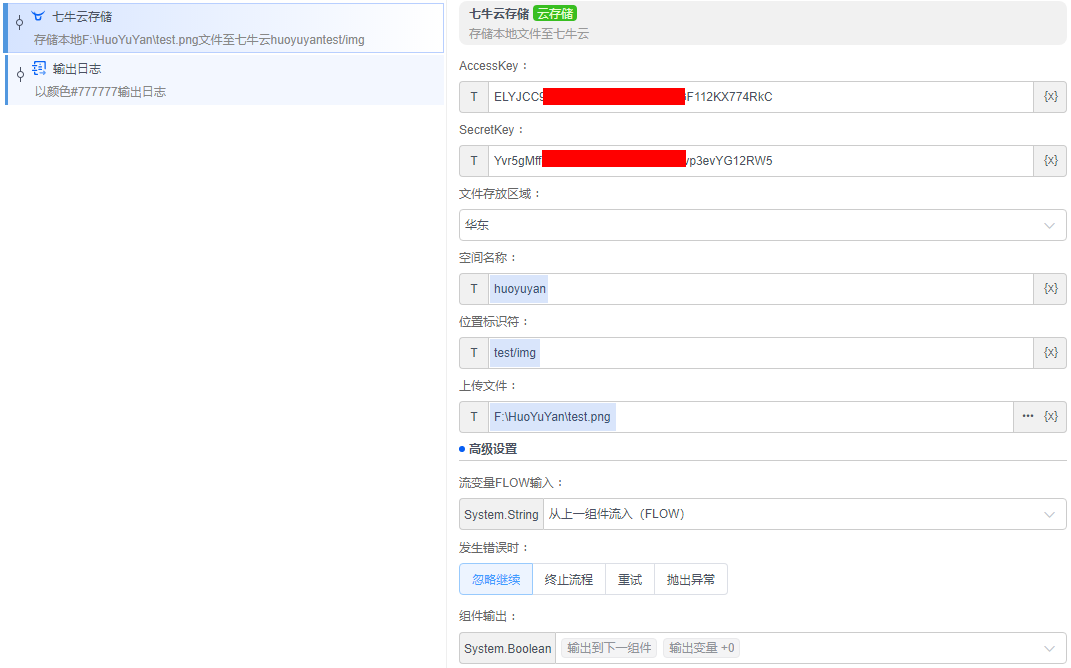This screenshot has height=668, width=1071.
Task: Browse for upload file using ellipsis button
Action: point(1027,417)
